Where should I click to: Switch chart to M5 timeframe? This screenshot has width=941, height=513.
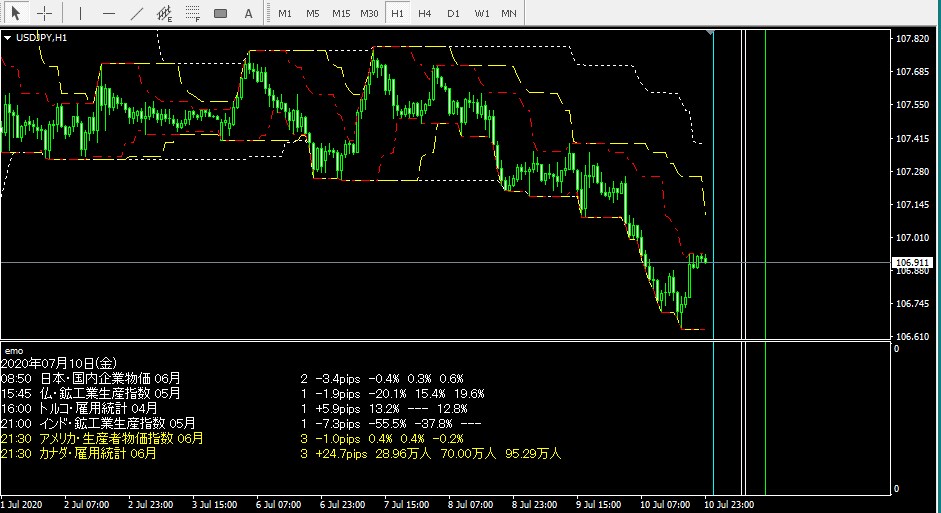coord(313,13)
